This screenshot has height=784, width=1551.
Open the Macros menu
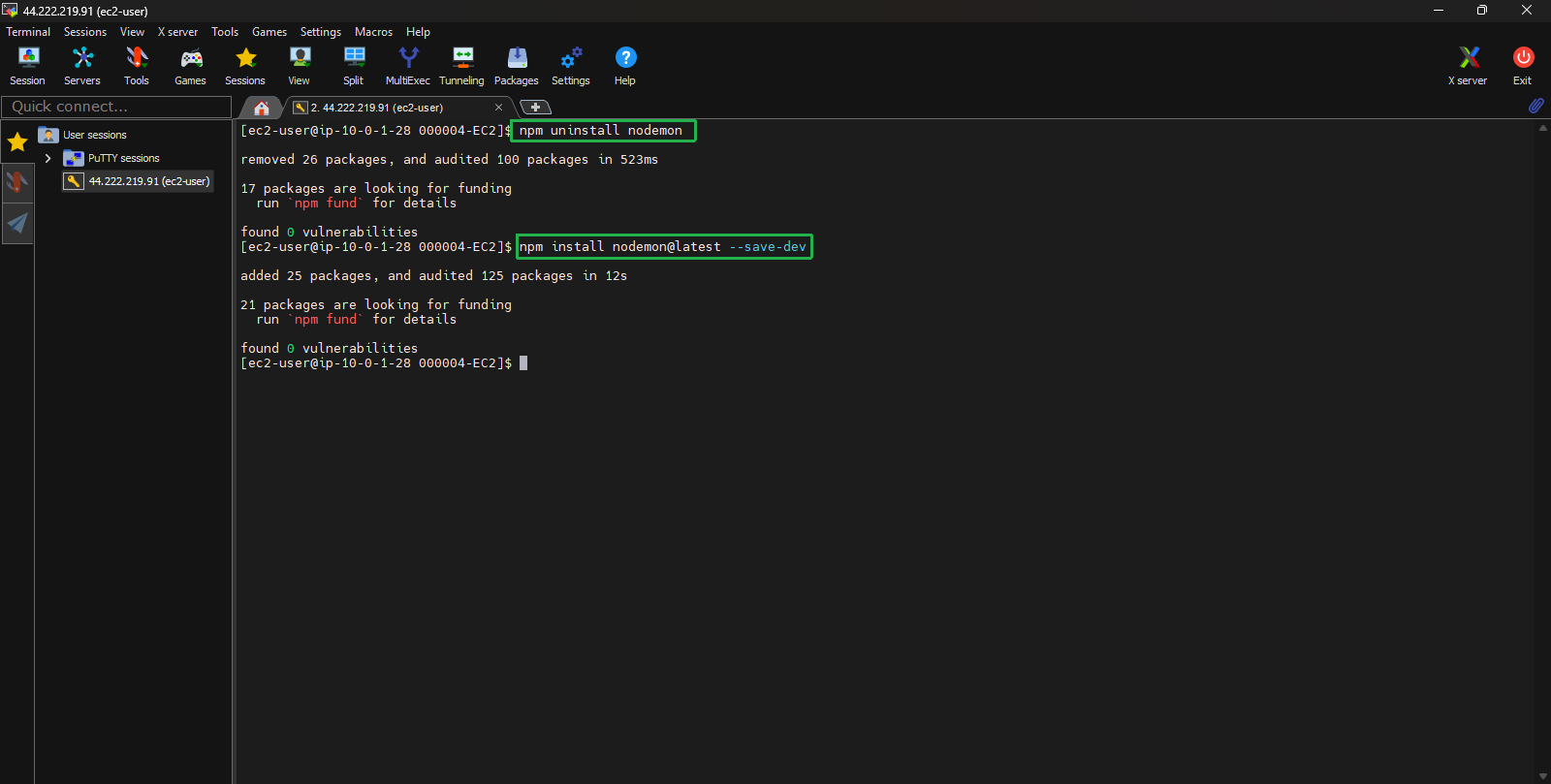pos(373,32)
